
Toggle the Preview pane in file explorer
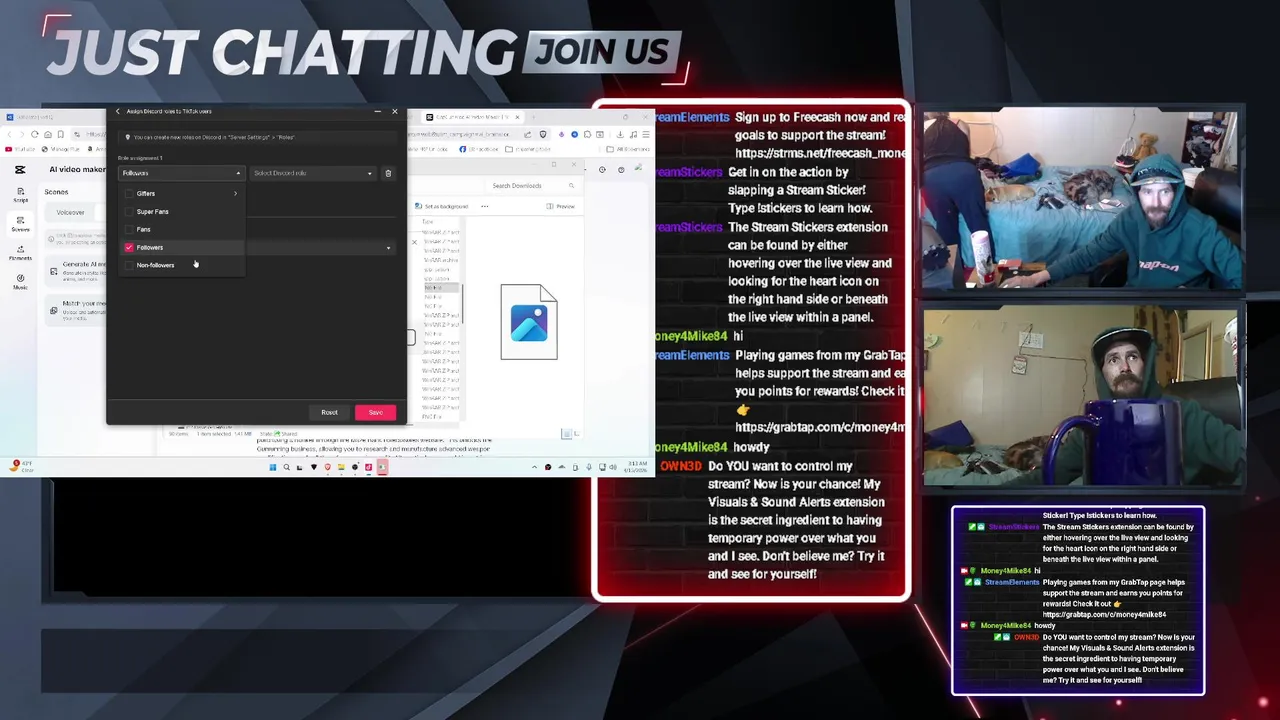[560, 206]
